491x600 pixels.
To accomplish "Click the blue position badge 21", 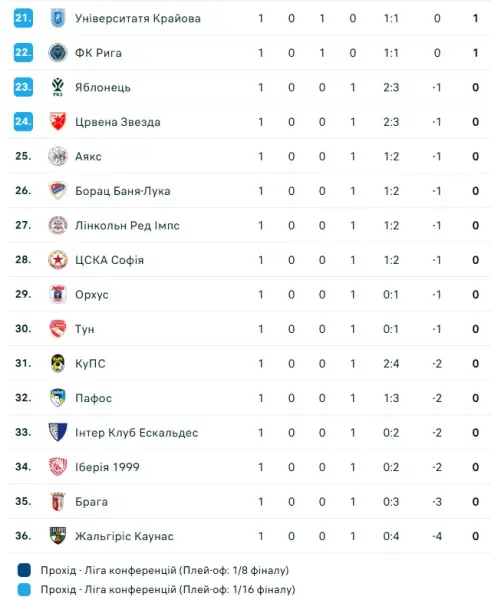I will pos(23,18).
